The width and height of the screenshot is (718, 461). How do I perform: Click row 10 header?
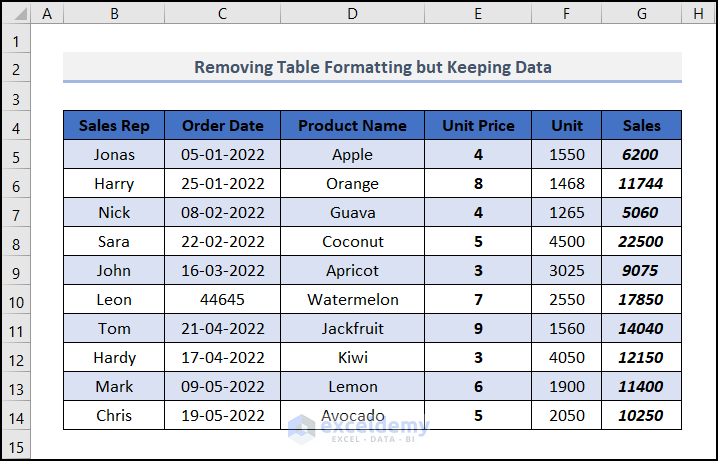tap(15, 301)
